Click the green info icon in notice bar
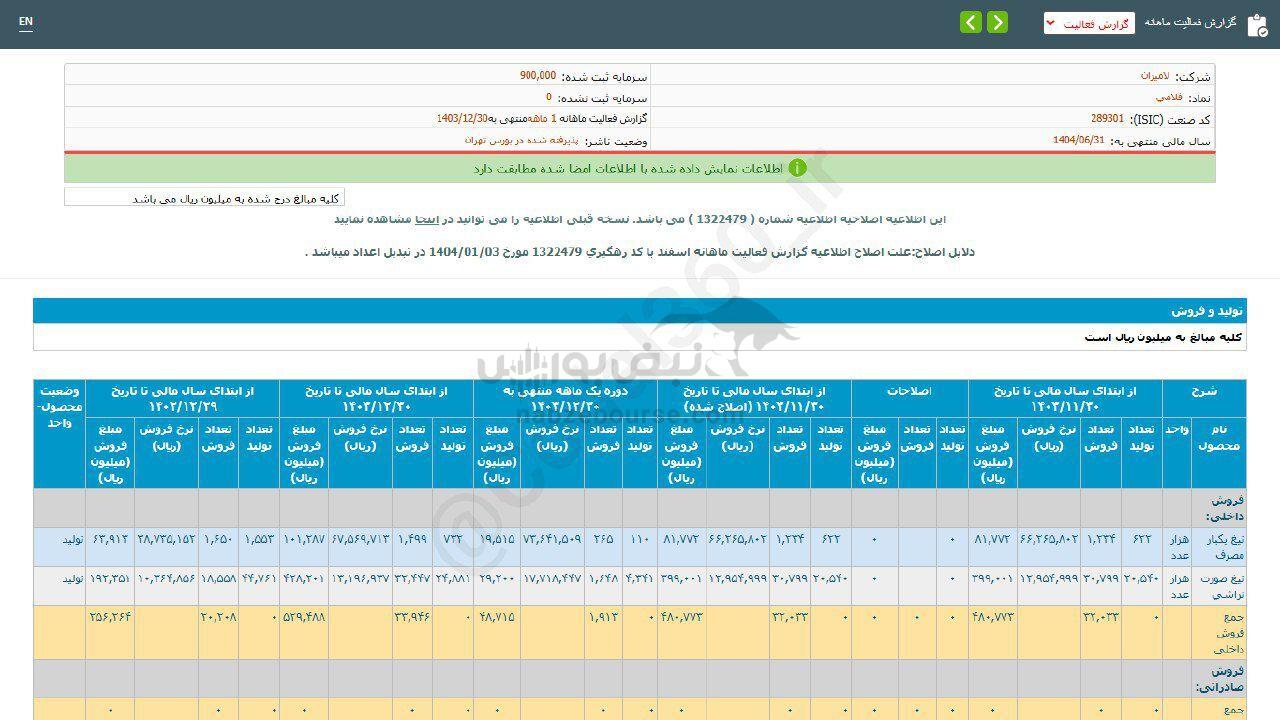This screenshot has width=1280, height=720. coord(797,168)
